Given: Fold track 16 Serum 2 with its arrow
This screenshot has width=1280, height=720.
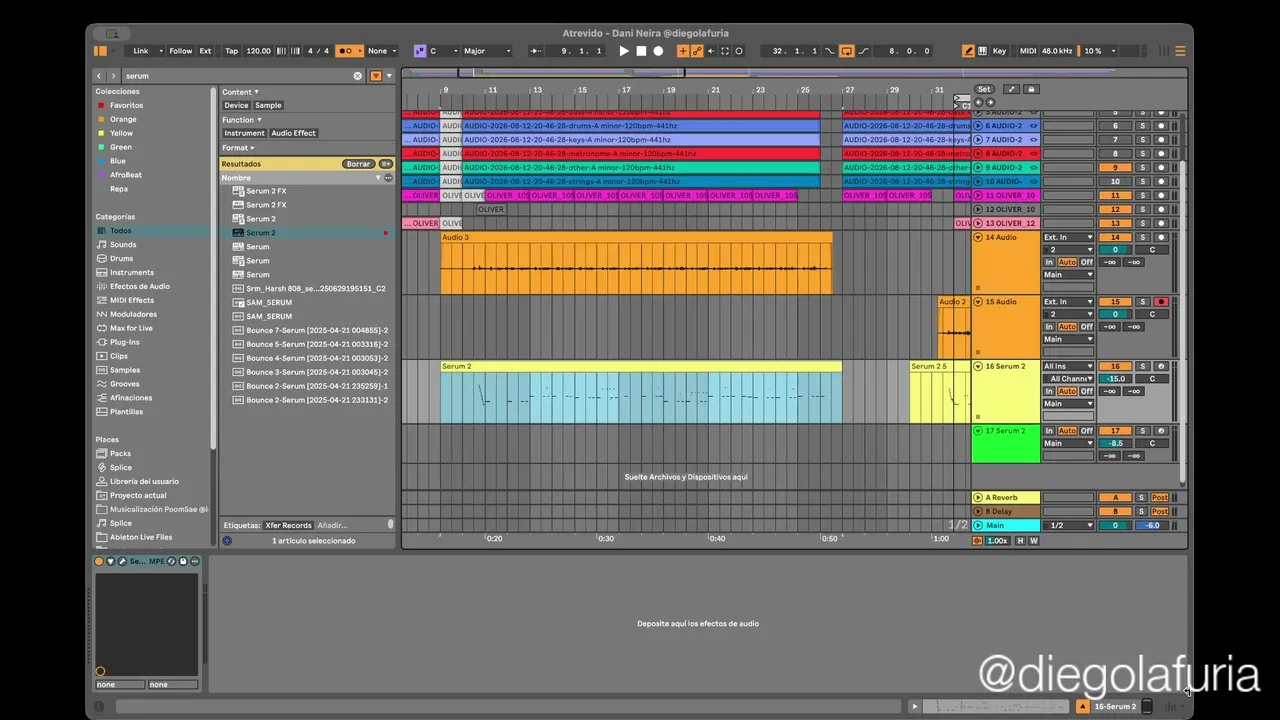Looking at the screenshot, I should tap(978, 366).
